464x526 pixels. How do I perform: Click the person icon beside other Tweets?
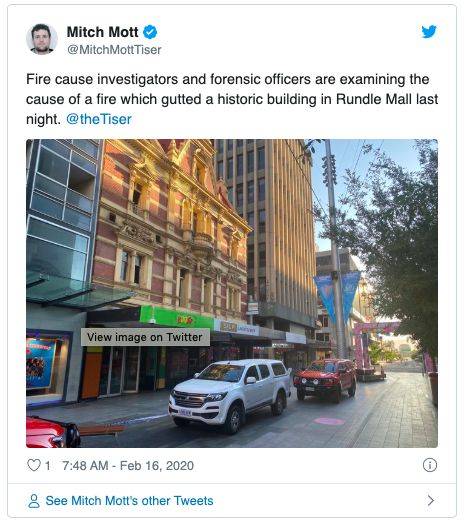click(x=34, y=501)
